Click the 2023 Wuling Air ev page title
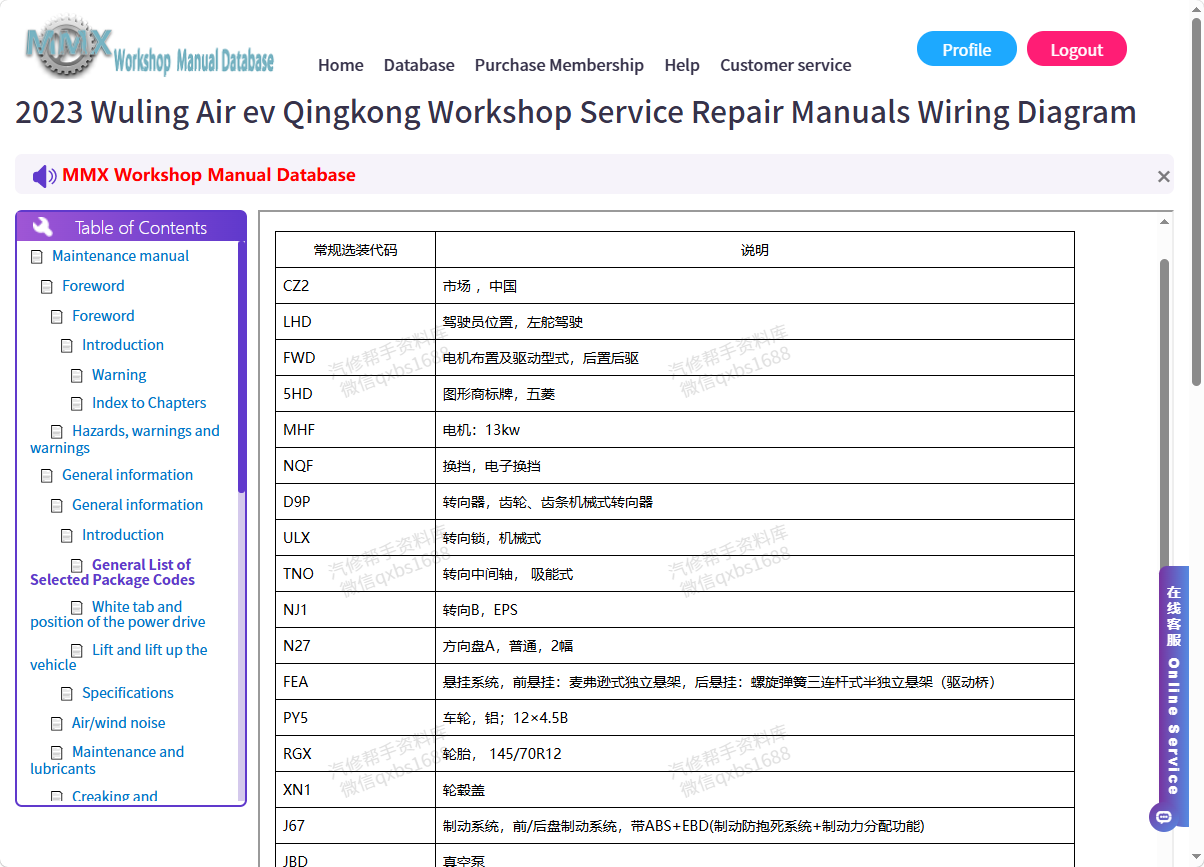This screenshot has height=867, width=1204. click(576, 112)
